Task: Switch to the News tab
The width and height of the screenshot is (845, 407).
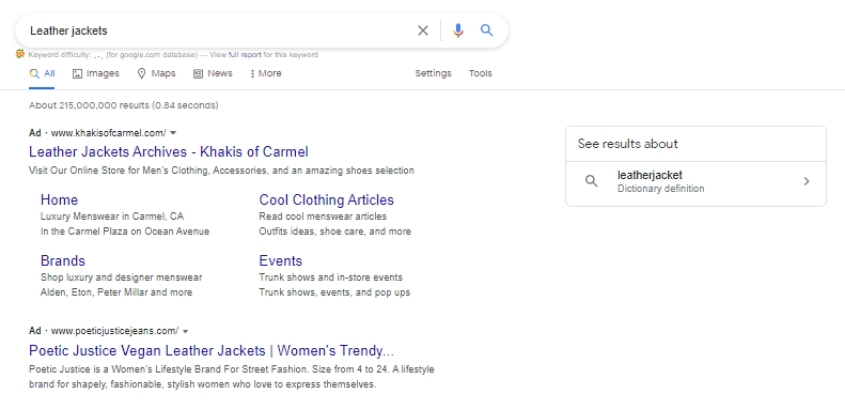Action: tap(213, 73)
